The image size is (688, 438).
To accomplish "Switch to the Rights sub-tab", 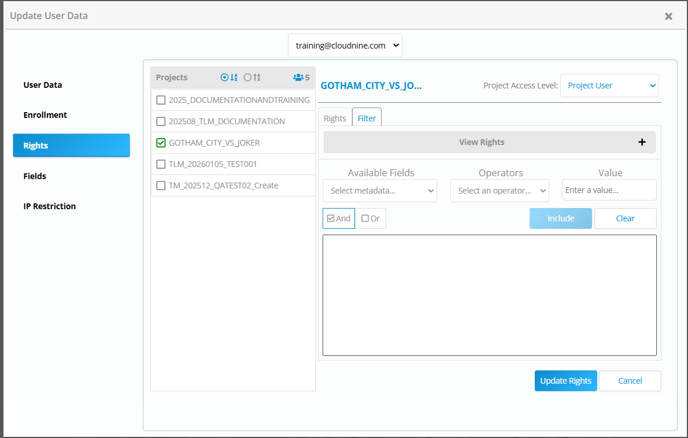I will point(335,118).
